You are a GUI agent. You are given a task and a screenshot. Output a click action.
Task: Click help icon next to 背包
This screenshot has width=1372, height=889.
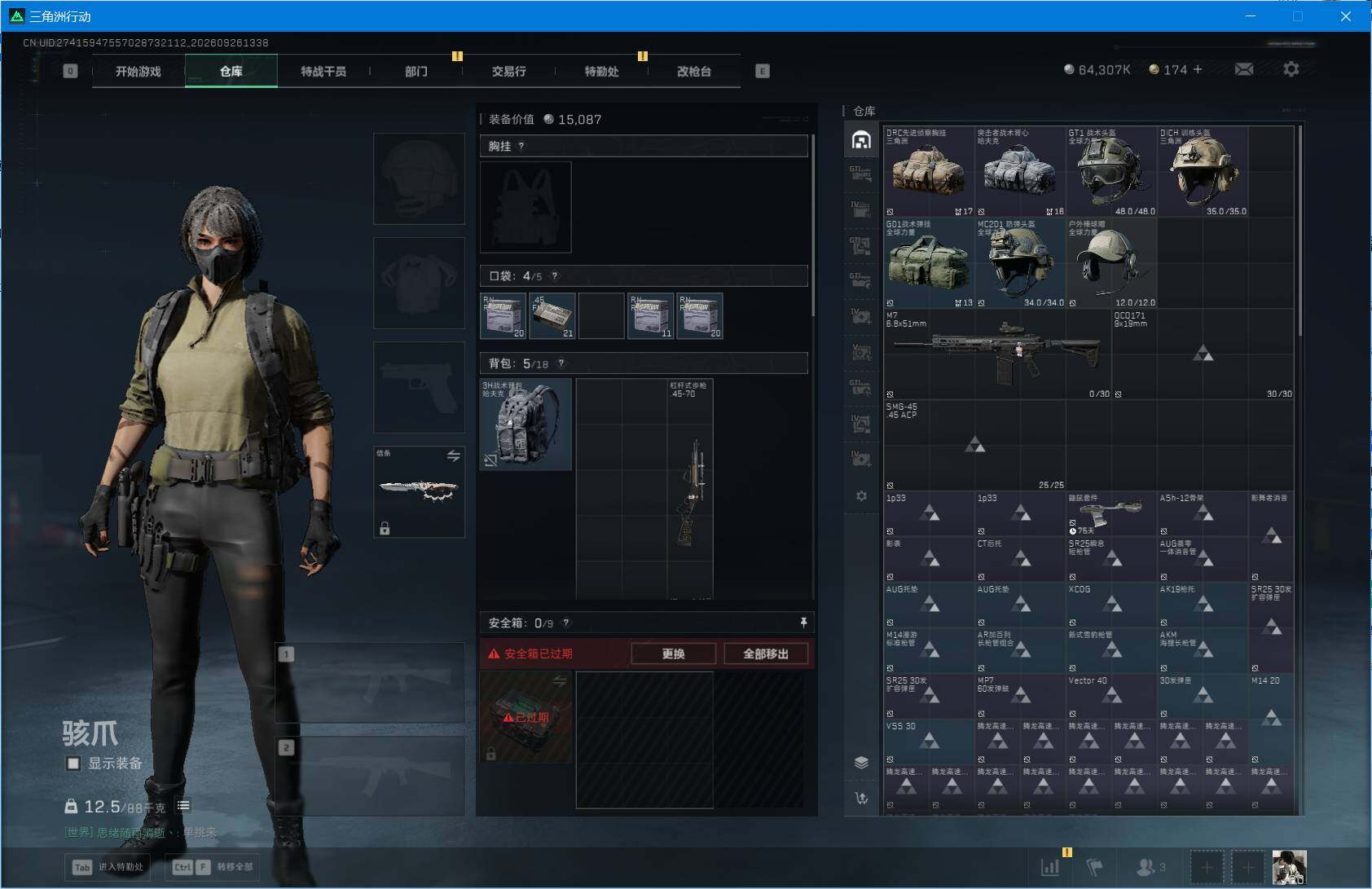561,363
